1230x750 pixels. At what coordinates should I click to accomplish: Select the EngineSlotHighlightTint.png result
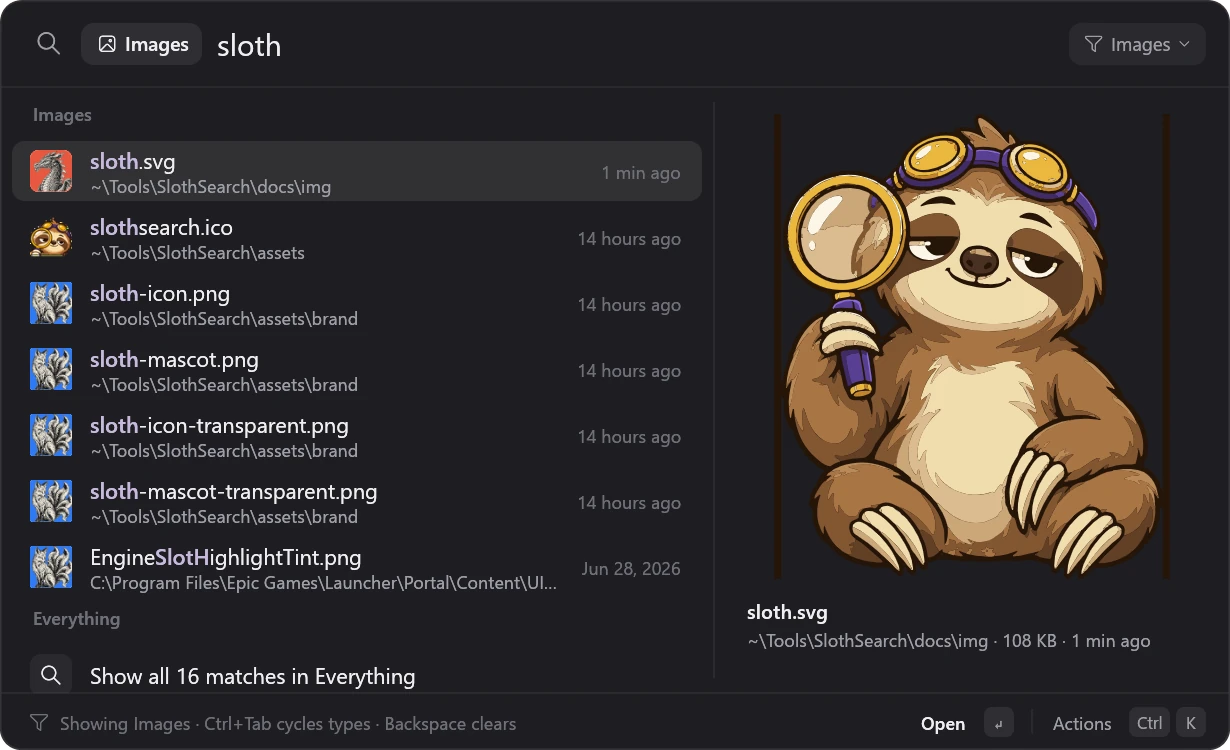357,567
